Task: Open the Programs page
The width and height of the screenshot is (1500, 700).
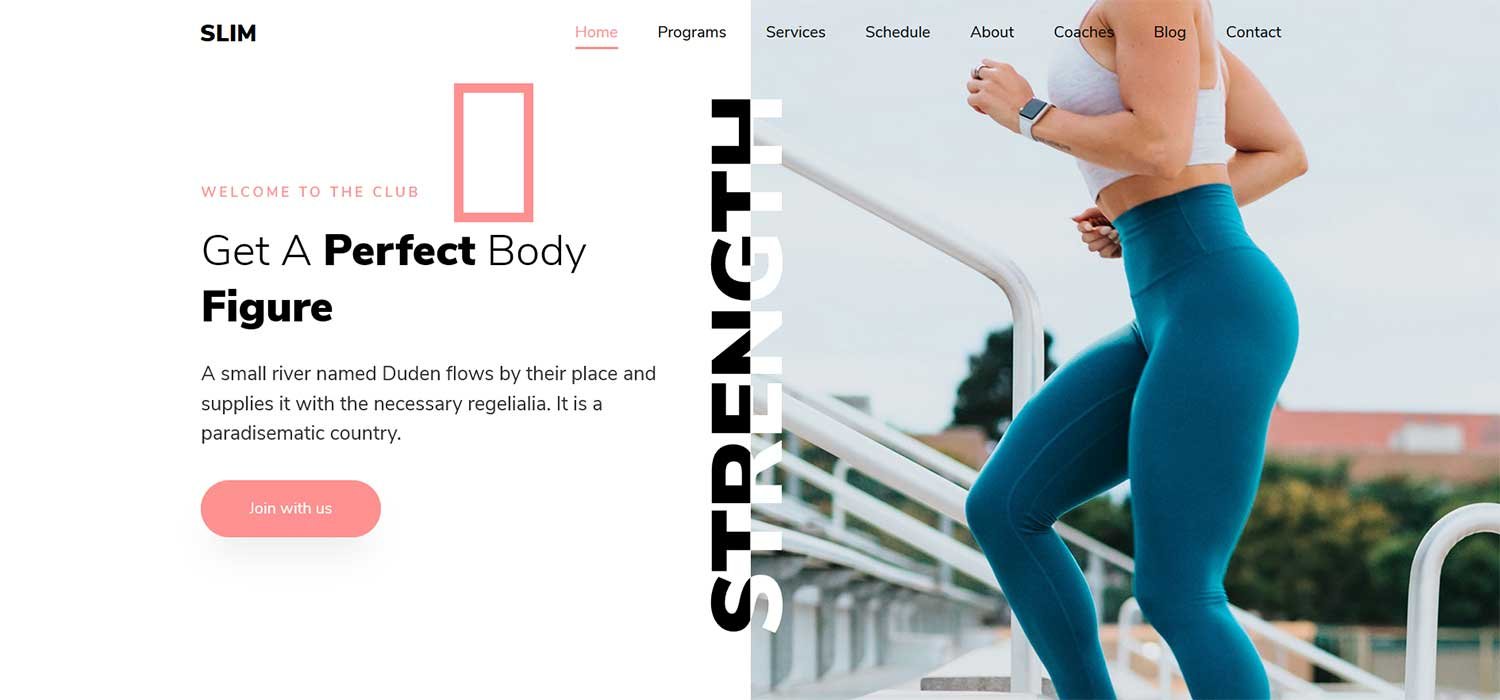Action: [692, 32]
